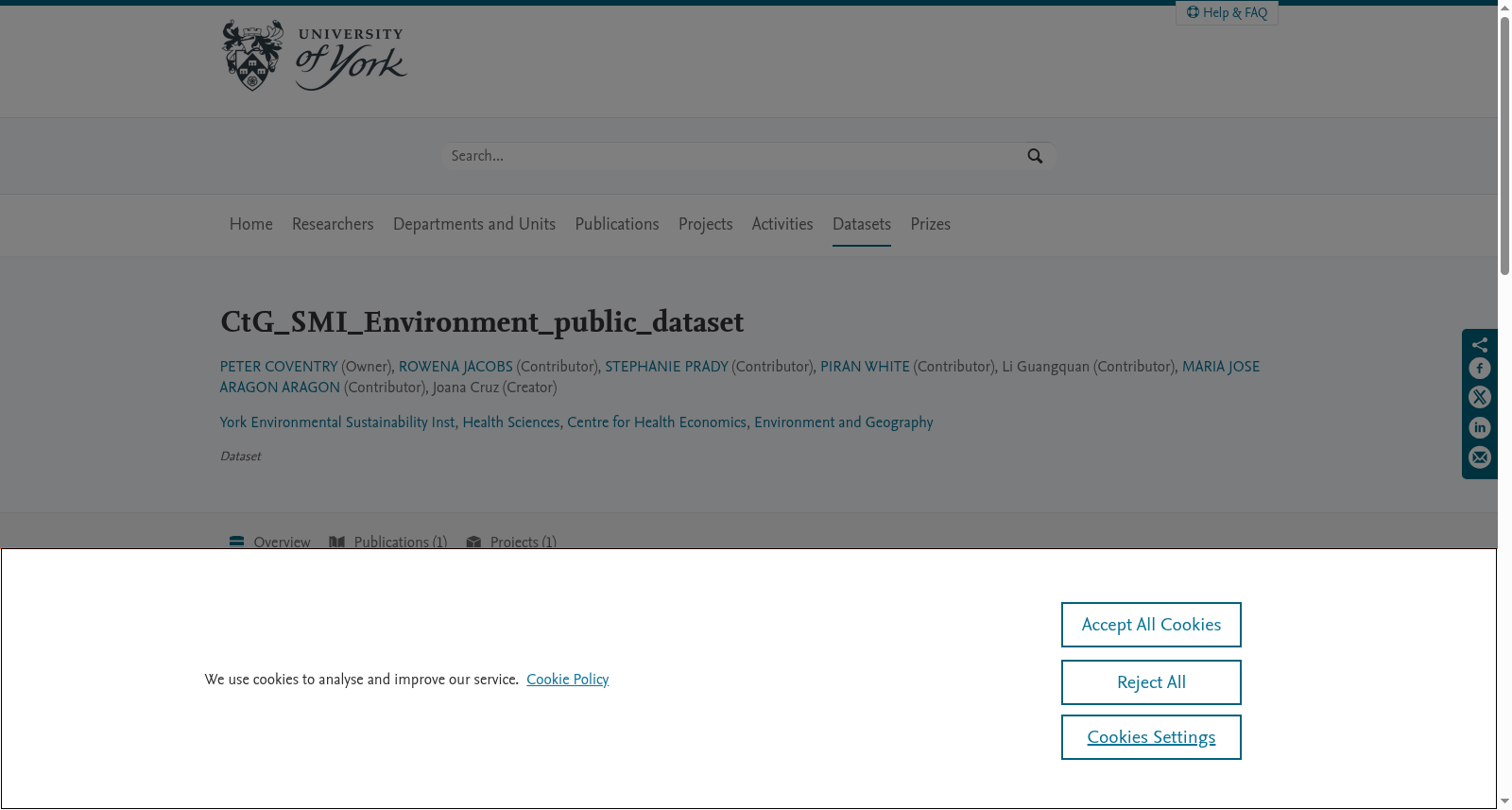Click the 'Dataset' type label
Viewport: 1512px width, 810px height.
240,457
